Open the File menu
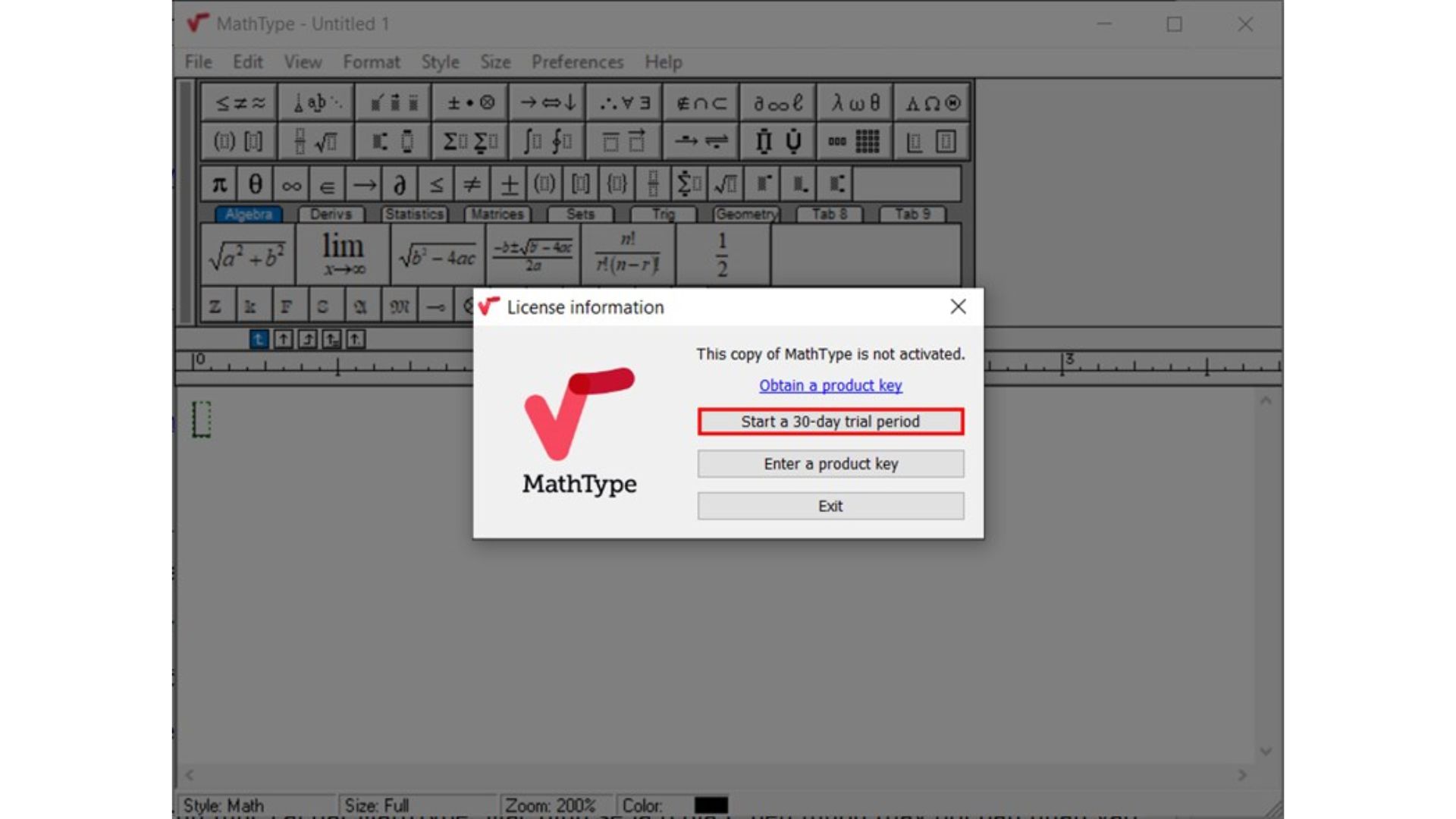The height and width of the screenshot is (819, 1456). click(199, 62)
